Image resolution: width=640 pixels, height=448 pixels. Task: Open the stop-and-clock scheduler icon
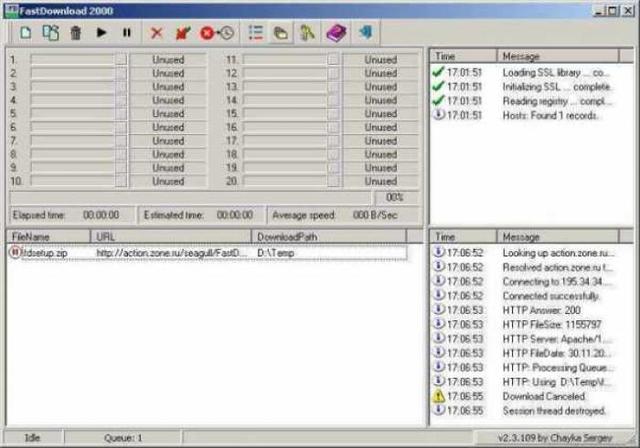point(217,33)
